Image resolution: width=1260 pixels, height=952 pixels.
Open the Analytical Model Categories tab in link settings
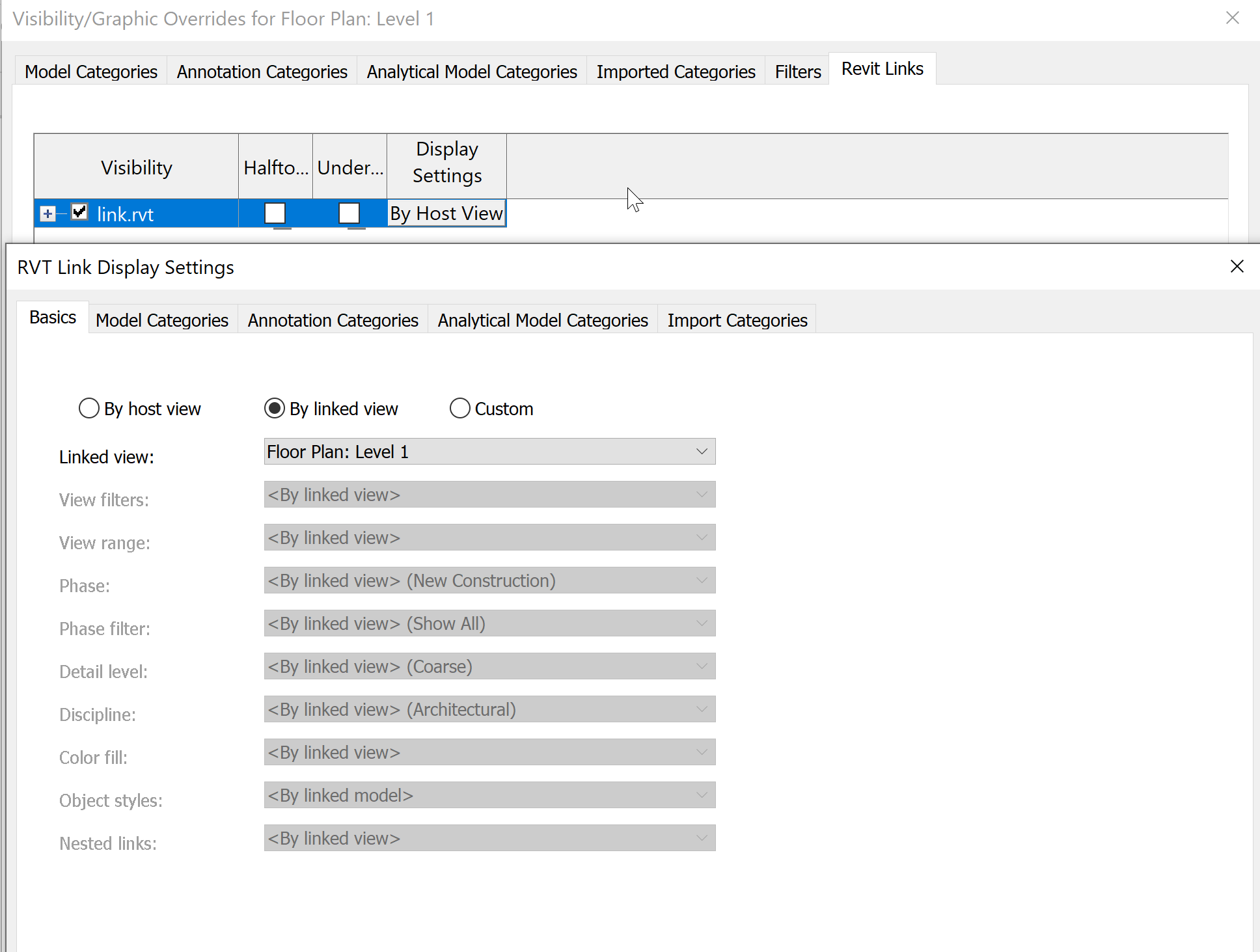pyautogui.click(x=542, y=320)
